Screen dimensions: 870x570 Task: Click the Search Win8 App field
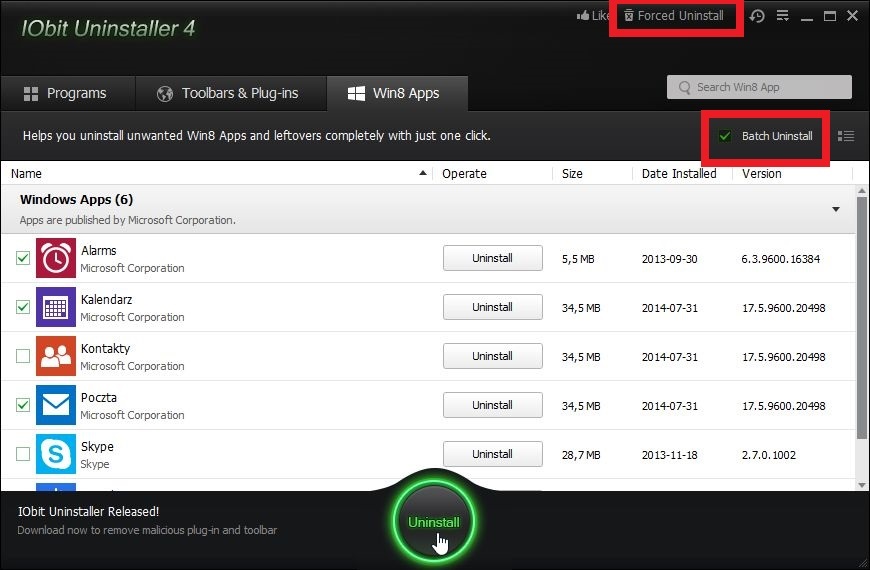tap(759, 87)
